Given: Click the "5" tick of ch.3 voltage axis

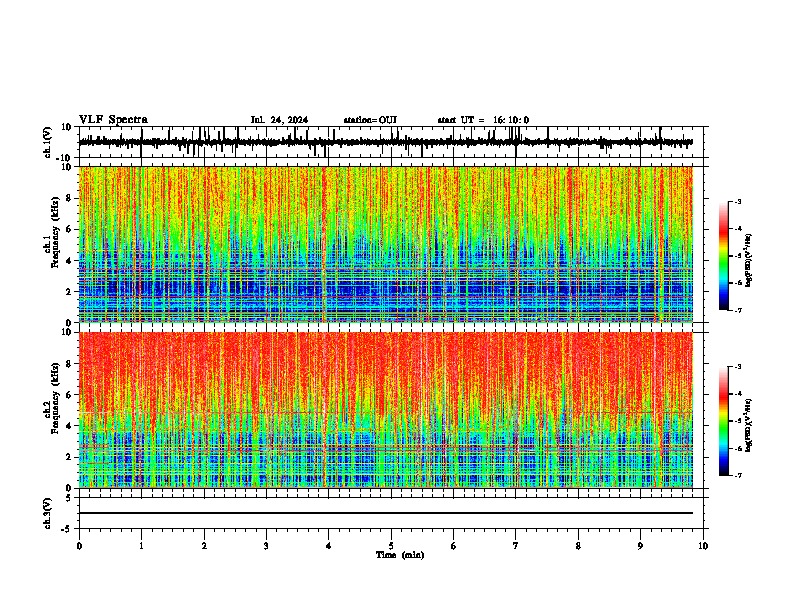Looking at the screenshot, I should (x=70, y=498).
